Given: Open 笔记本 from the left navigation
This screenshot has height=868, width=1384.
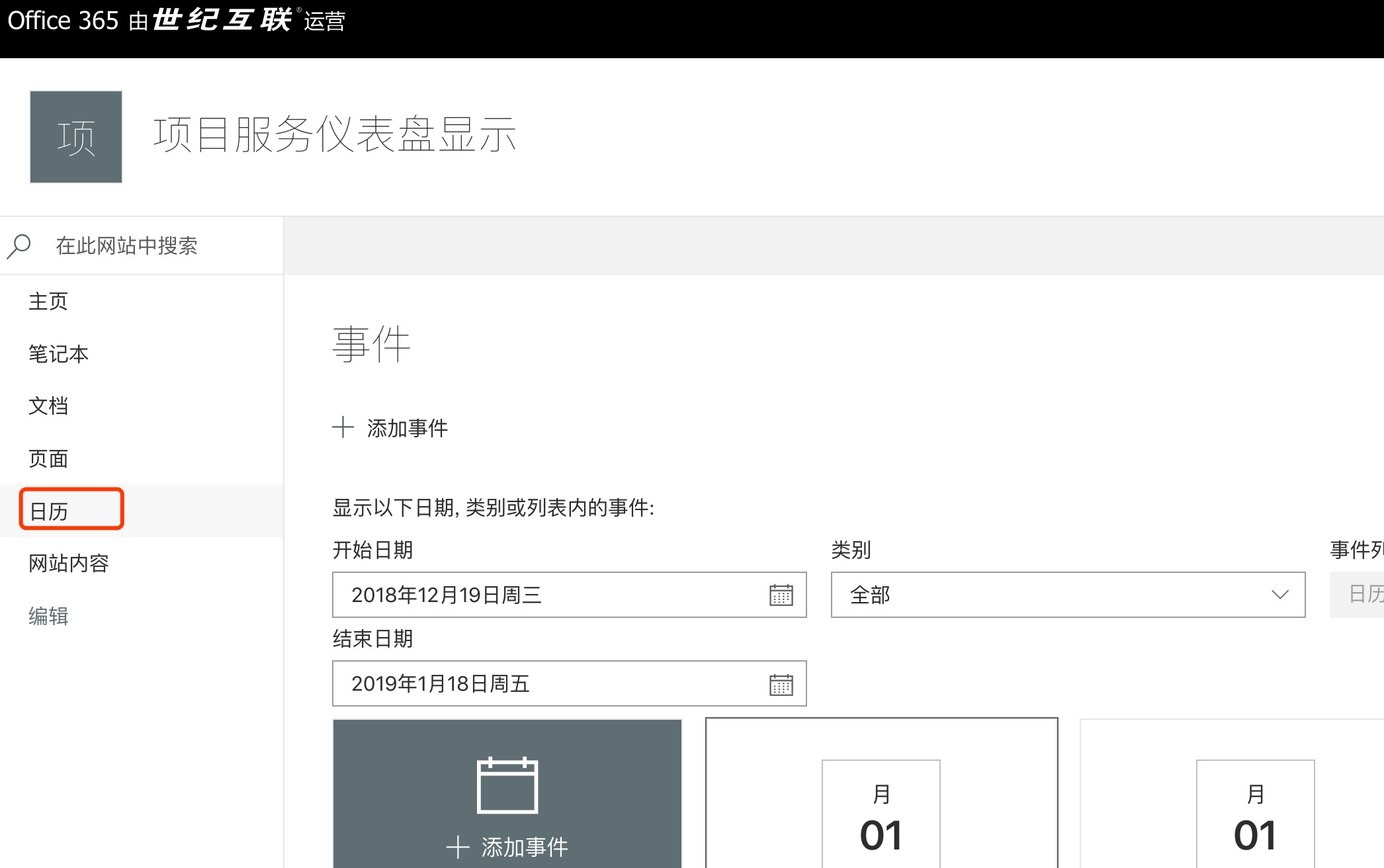Looking at the screenshot, I should point(58,354).
